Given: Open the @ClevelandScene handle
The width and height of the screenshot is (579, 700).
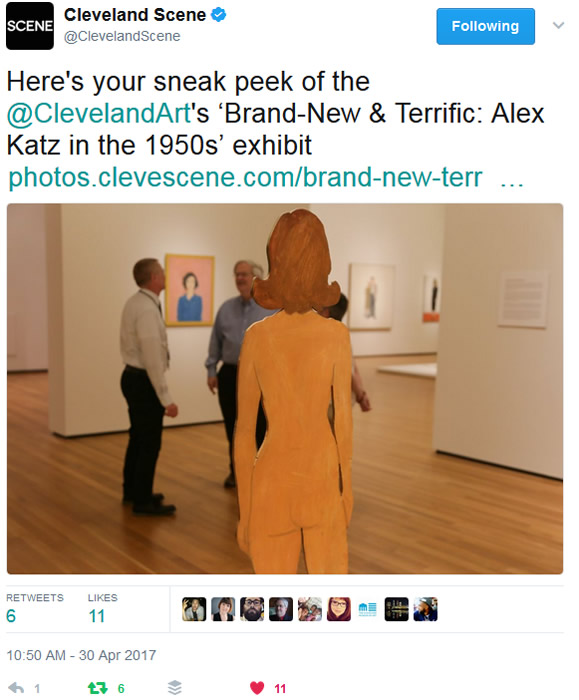Looking at the screenshot, I should tap(122, 36).
